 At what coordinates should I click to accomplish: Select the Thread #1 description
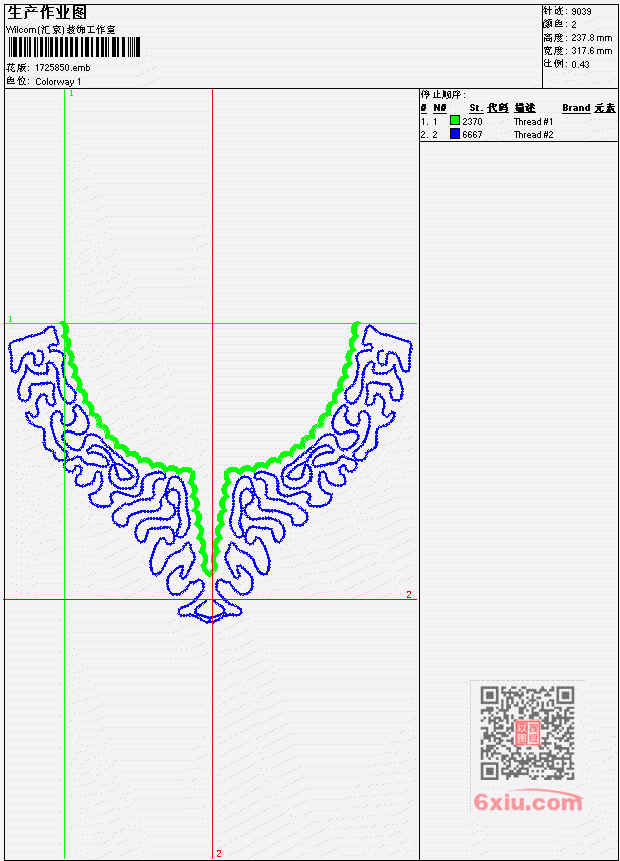[533, 121]
